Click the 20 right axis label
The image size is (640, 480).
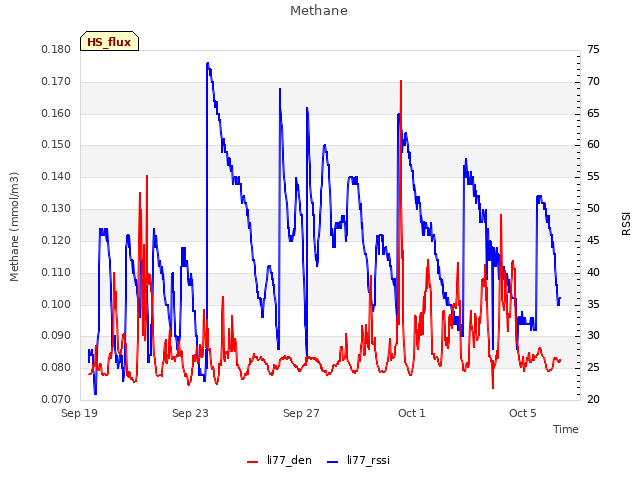[x=593, y=399]
